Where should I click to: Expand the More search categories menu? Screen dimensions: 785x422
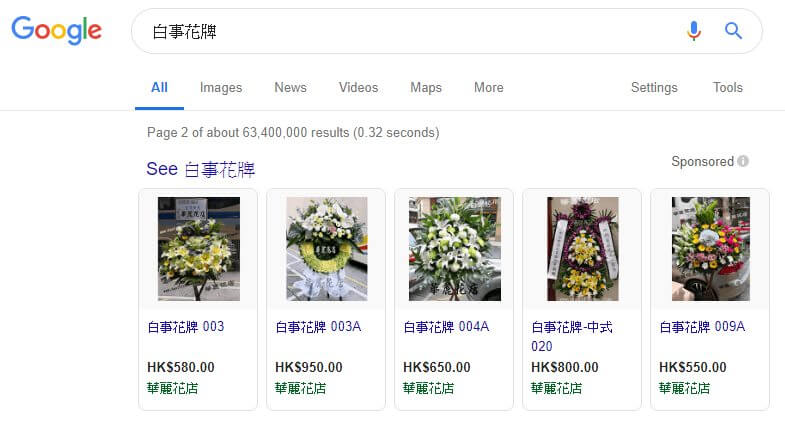(489, 88)
